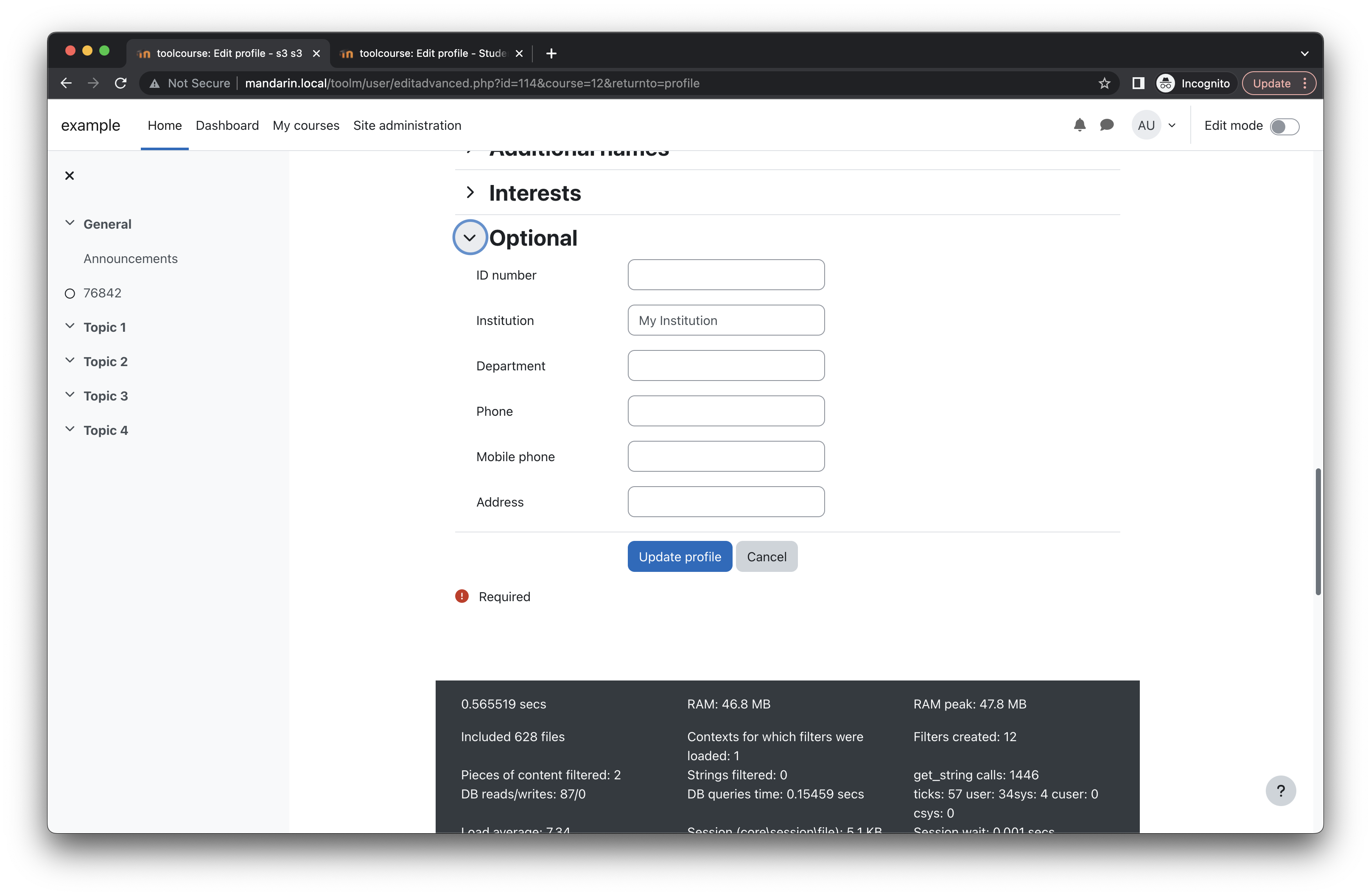Collapse the Optional section
Screen dimensions: 1371x896
(x=470, y=238)
